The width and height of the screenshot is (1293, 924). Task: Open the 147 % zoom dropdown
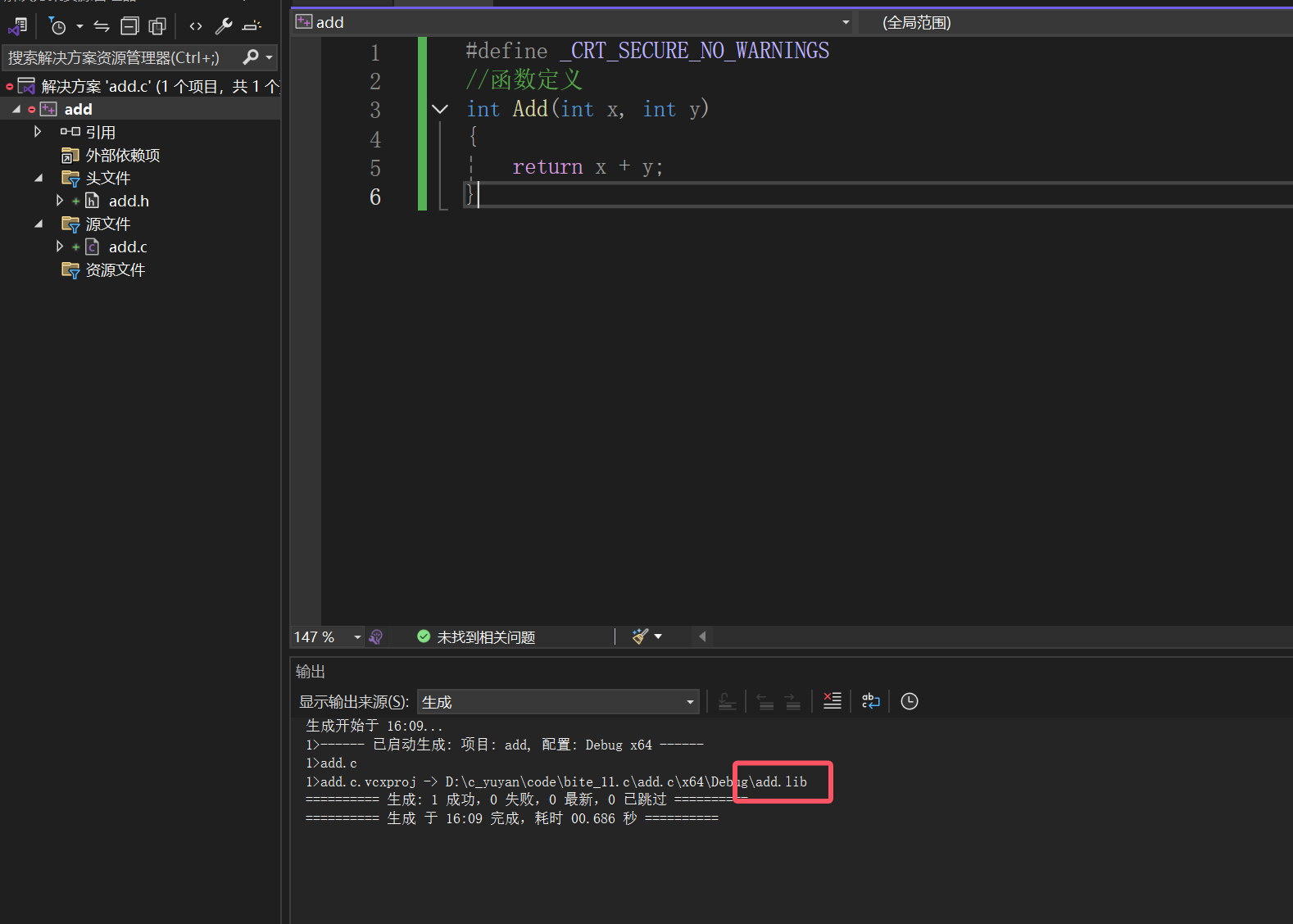357,637
